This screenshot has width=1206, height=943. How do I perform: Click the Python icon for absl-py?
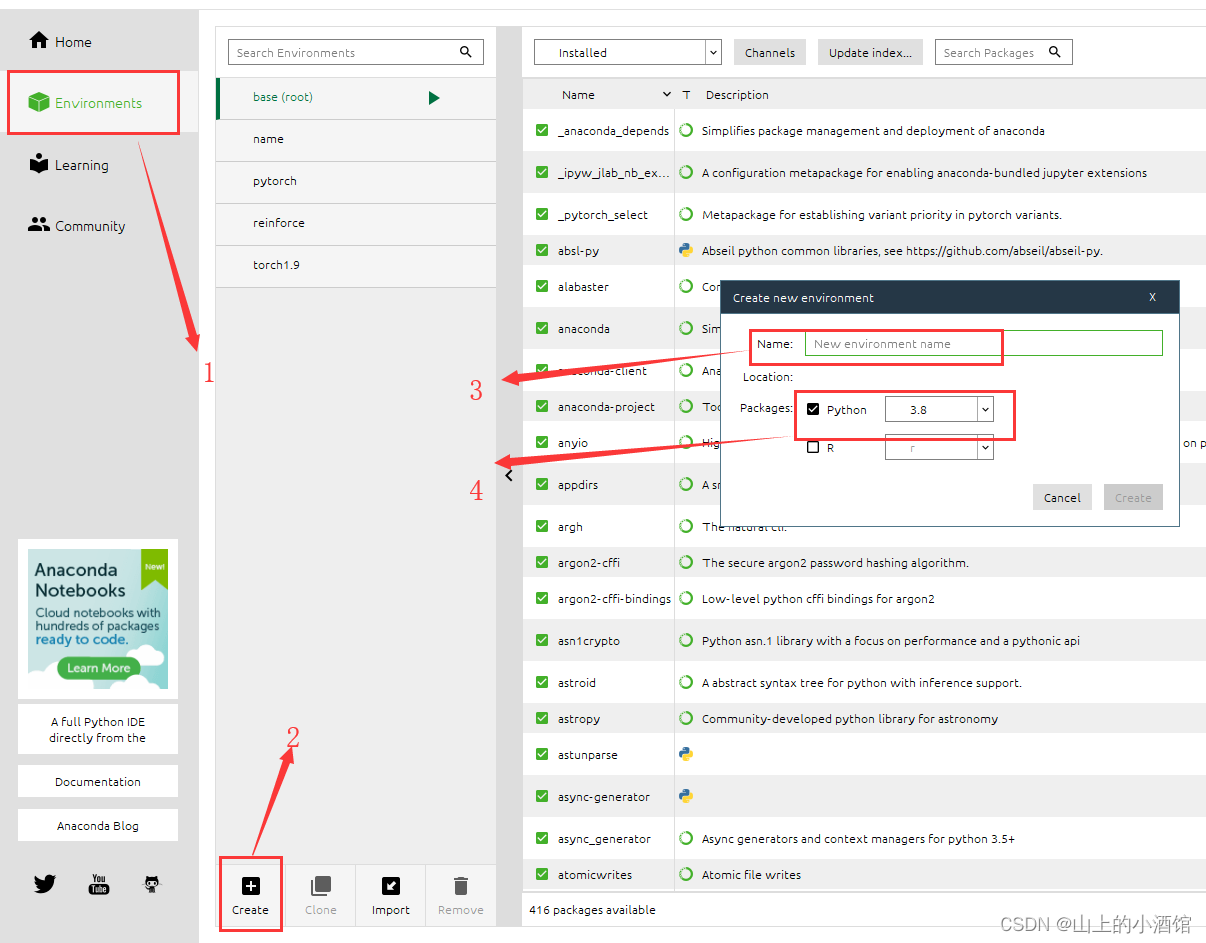[x=686, y=250]
